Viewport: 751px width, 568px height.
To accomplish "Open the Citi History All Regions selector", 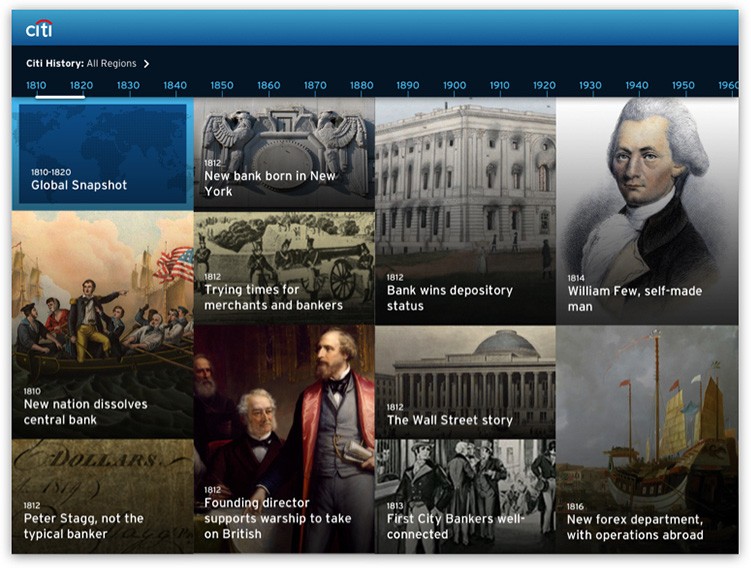I will [88, 64].
